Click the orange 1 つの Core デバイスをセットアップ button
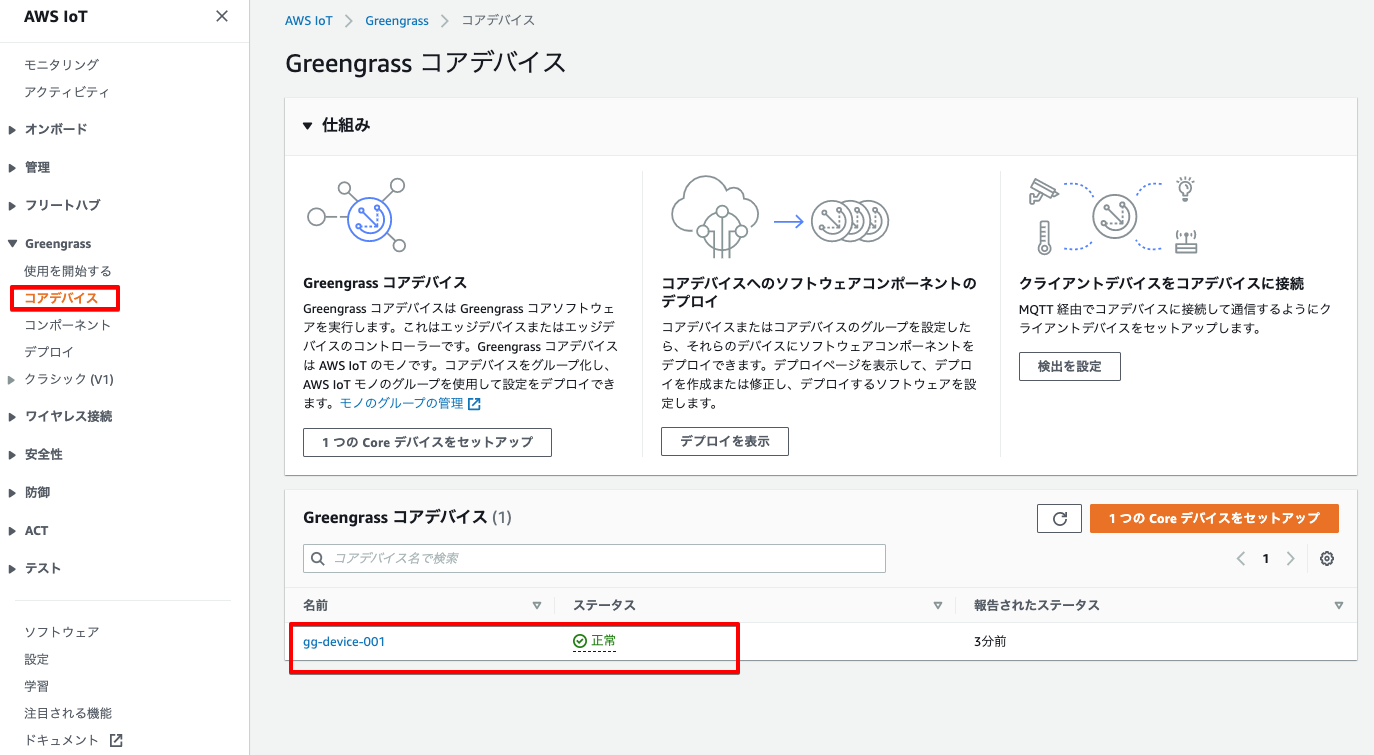1374x755 pixels. pyautogui.click(x=1214, y=518)
